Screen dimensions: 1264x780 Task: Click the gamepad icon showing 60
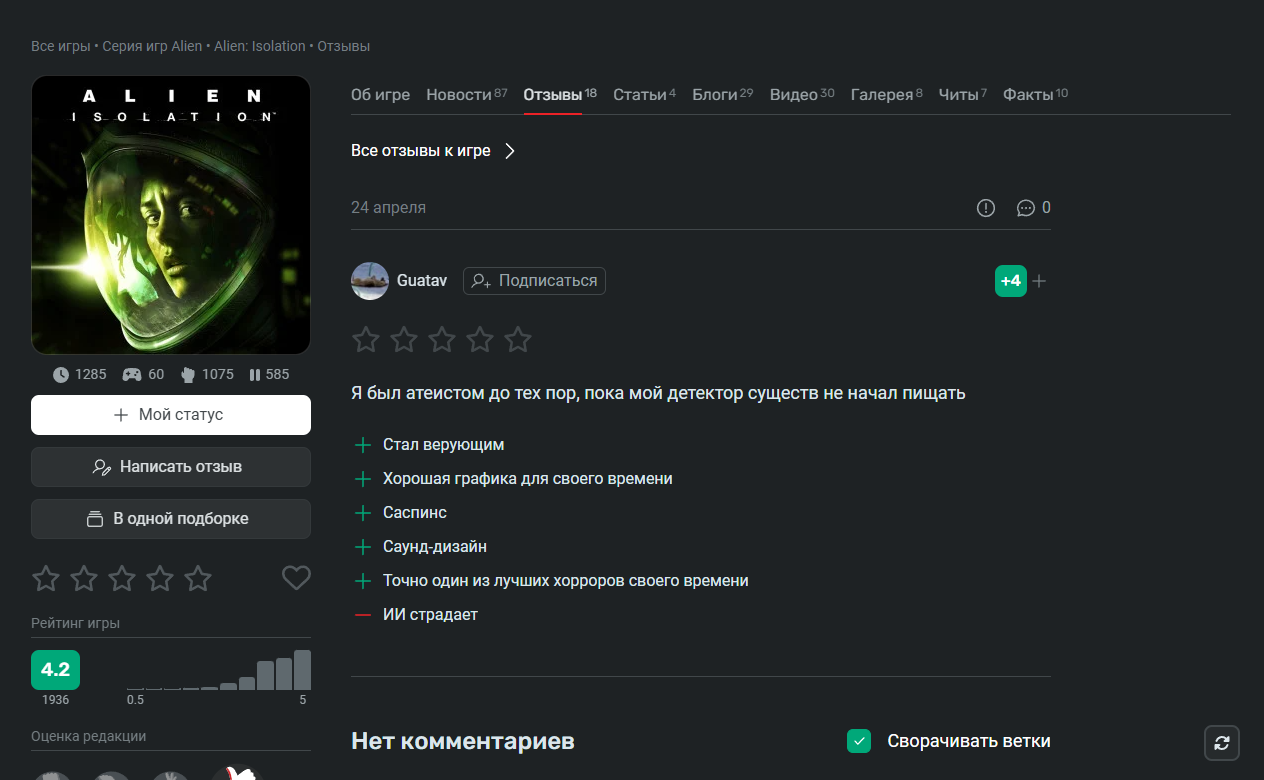point(131,374)
